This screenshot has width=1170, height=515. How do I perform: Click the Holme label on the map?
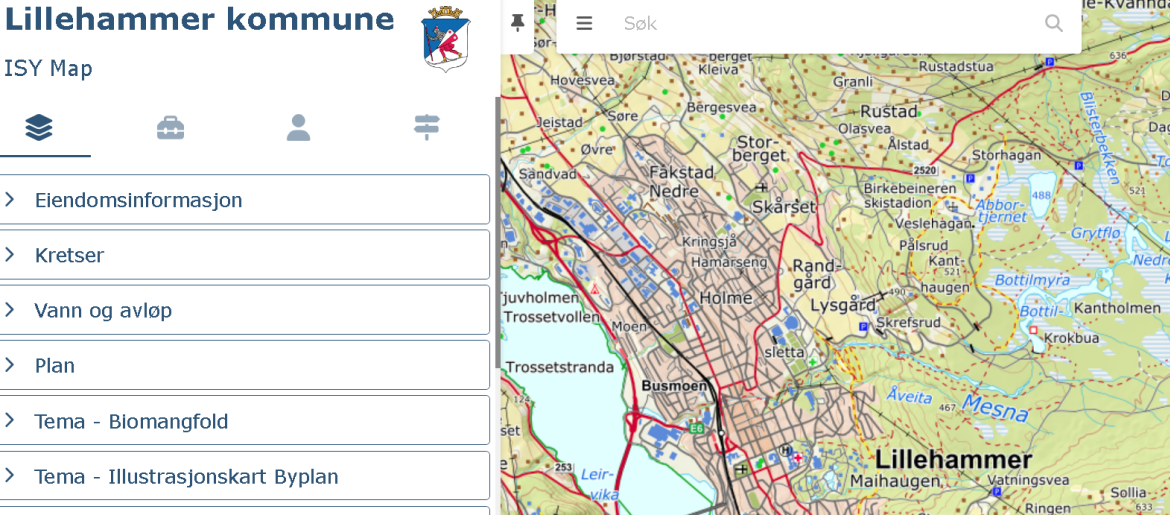725,299
